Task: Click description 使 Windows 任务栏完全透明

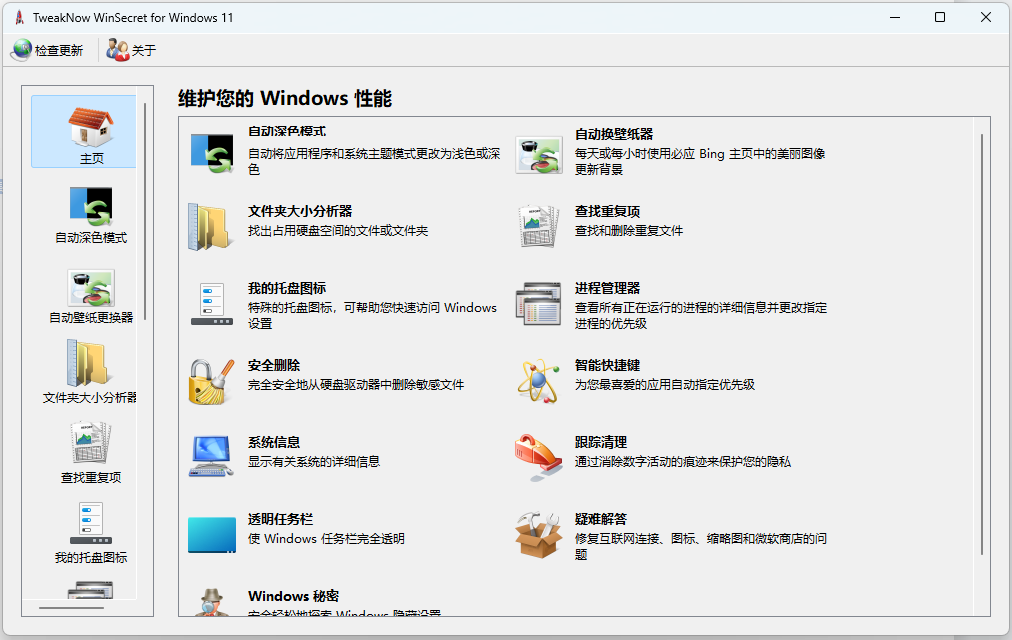Action: pos(326,538)
